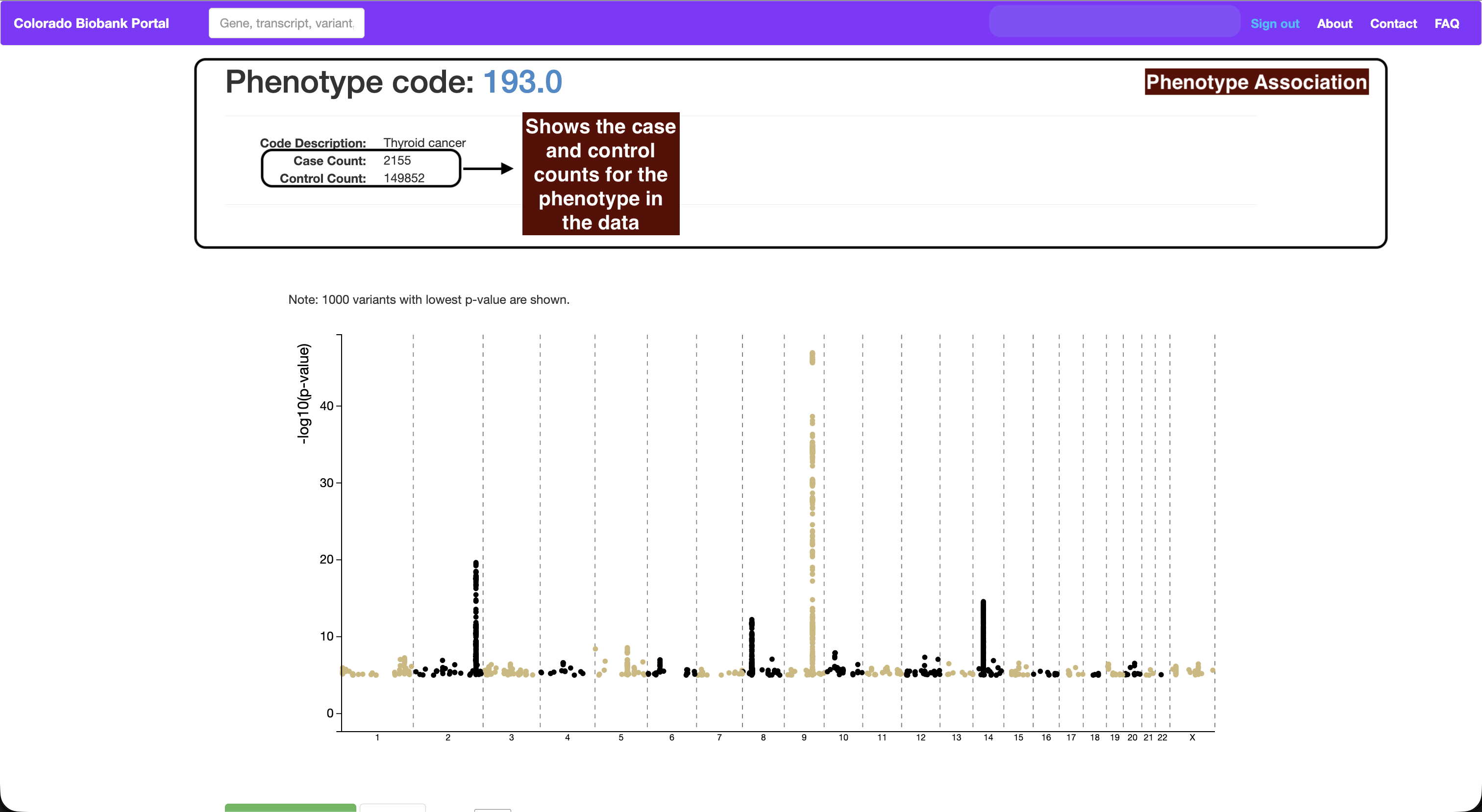Click the chromosome 14 peak variant point
The image size is (1482, 812).
click(983, 602)
